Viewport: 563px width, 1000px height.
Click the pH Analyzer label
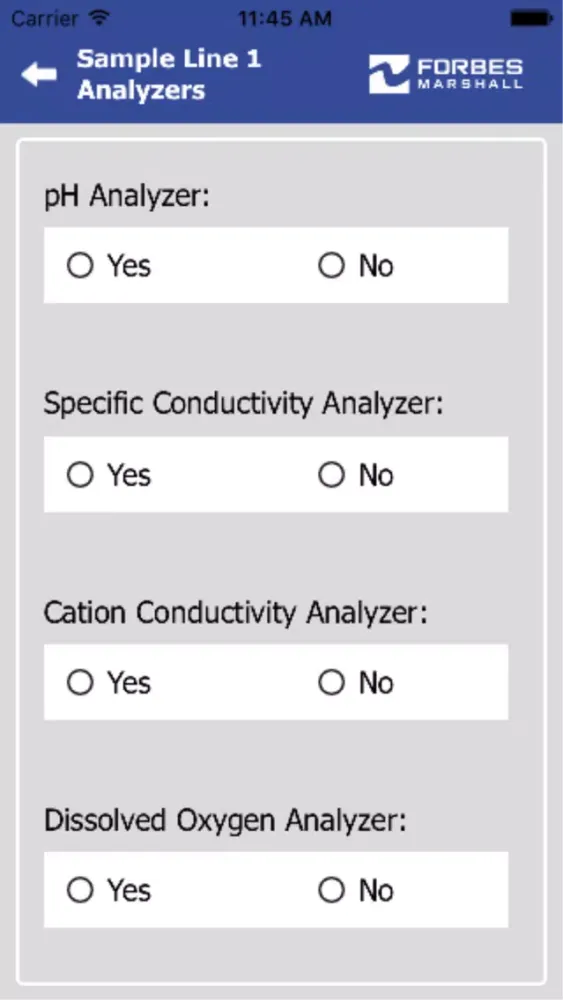pyautogui.click(x=127, y=197)
